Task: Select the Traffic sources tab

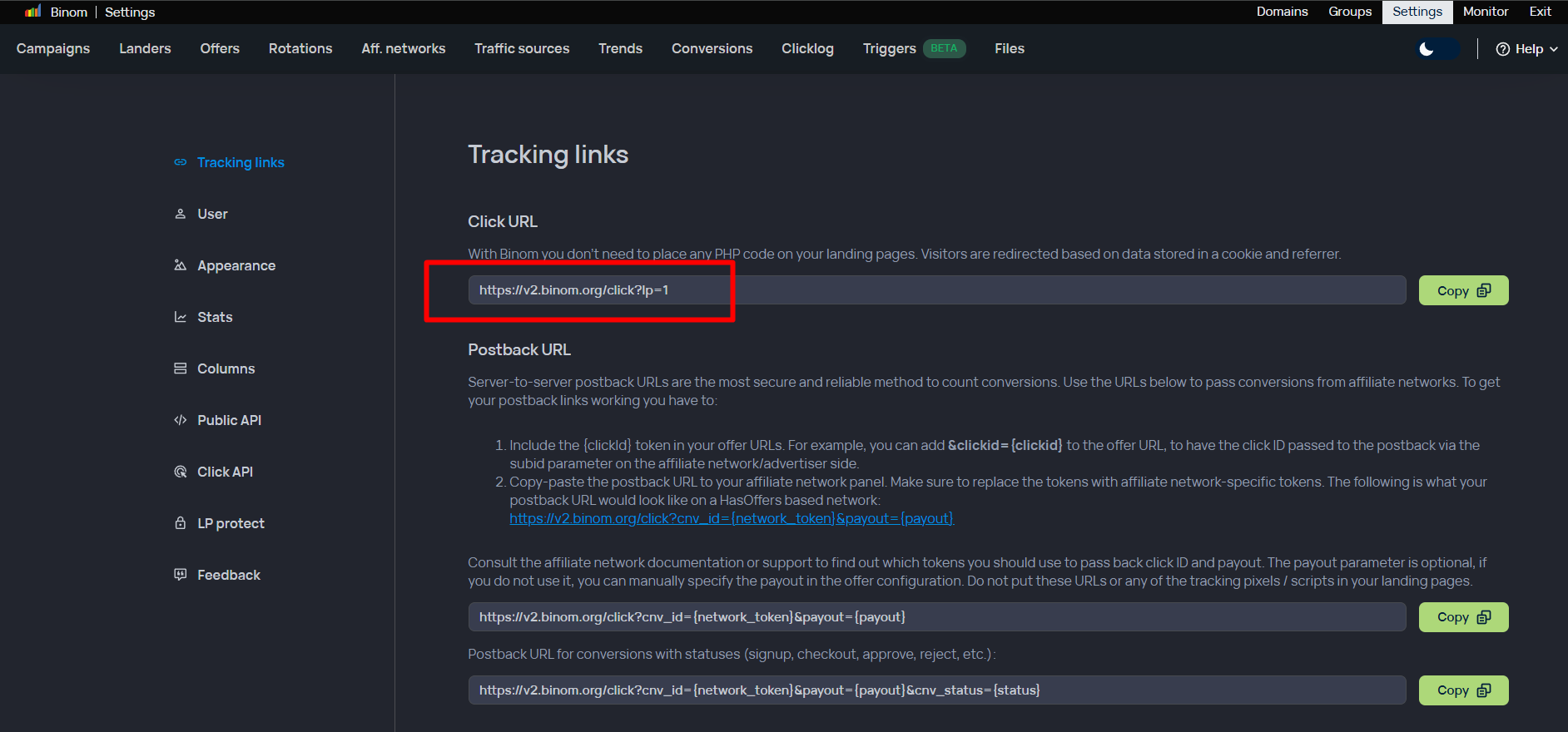Action: (x=522, y=48)
